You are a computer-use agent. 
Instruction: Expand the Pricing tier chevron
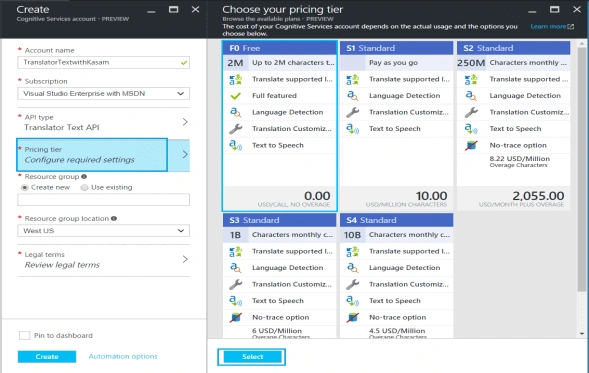[x=185, y=154]
